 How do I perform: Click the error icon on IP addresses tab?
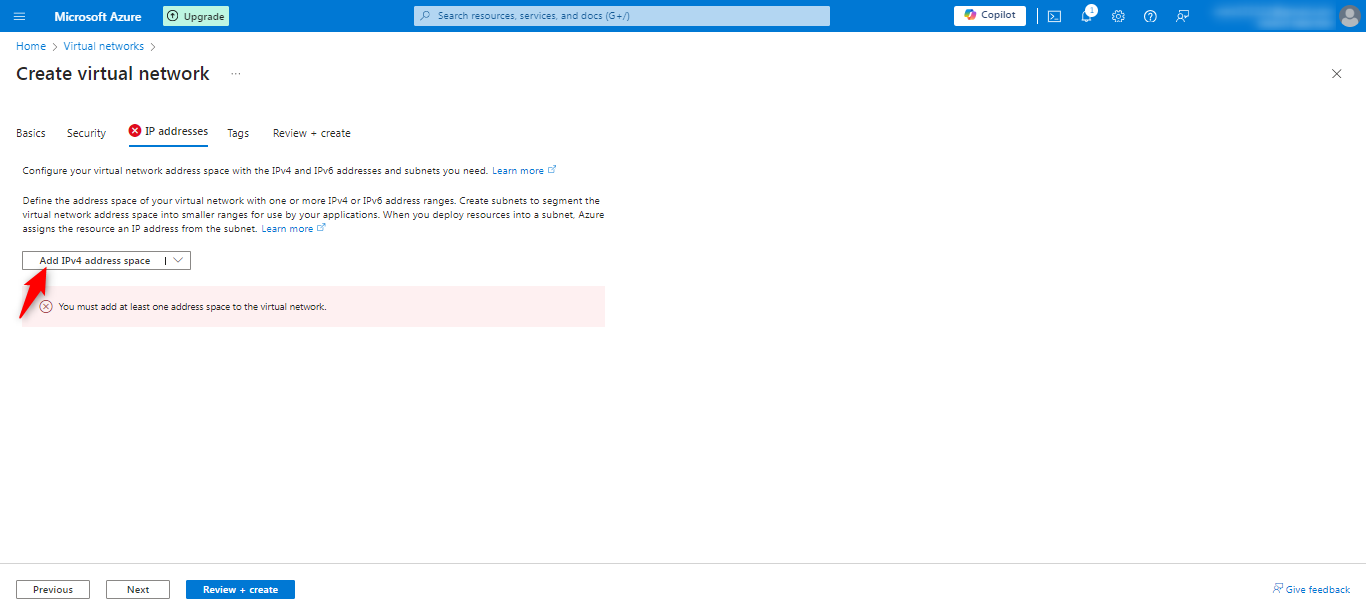[x=135, y=131]
